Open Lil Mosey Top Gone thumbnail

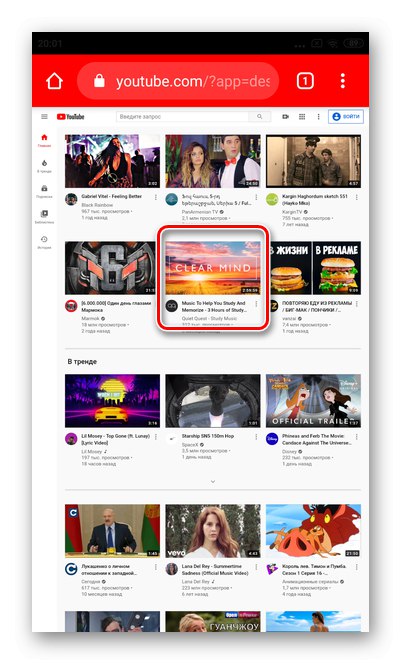[112, 401]
